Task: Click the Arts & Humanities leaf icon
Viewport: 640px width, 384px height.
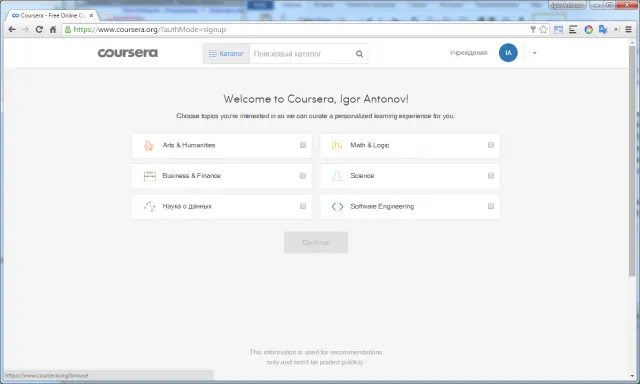Action: [149, 145]
